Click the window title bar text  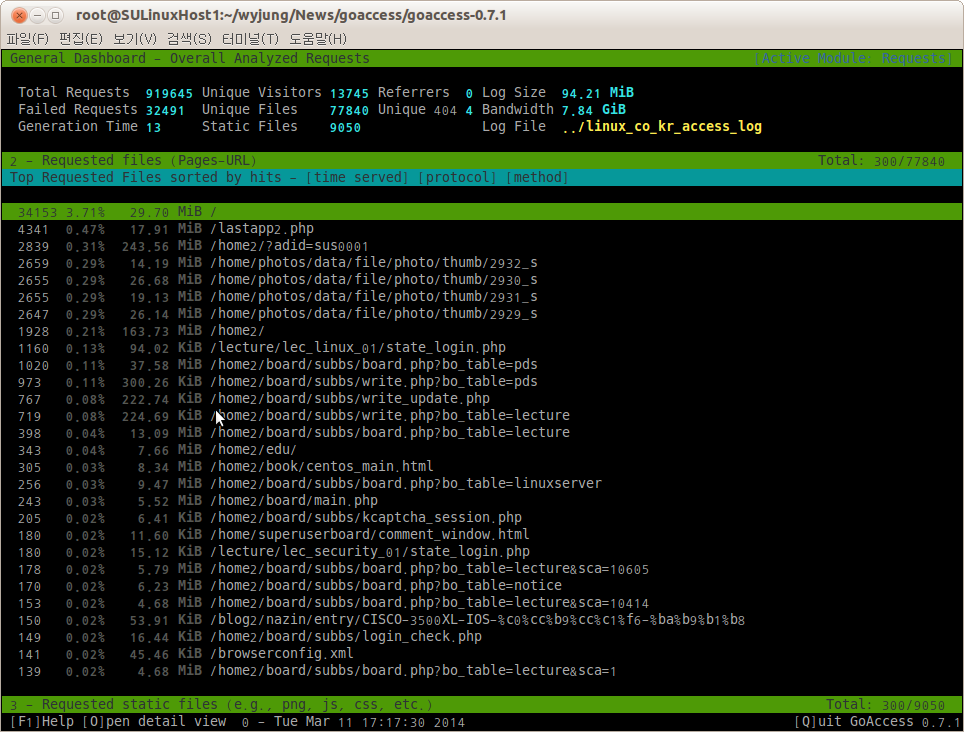pos(291,15)
